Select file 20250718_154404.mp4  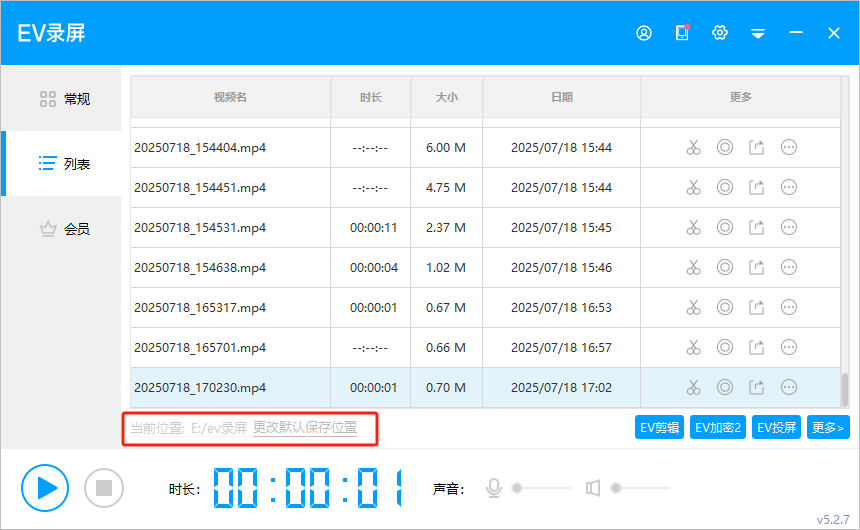click(200, 148)
